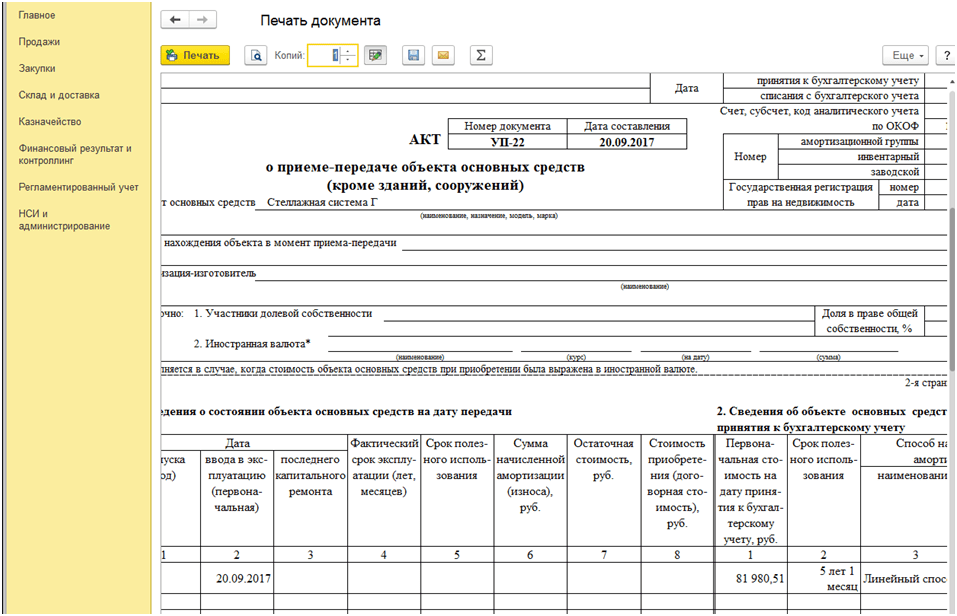This screenshot has height=616, width=957.
Task: Select Склад и доставка in sidebar
Action: [59, 95]
